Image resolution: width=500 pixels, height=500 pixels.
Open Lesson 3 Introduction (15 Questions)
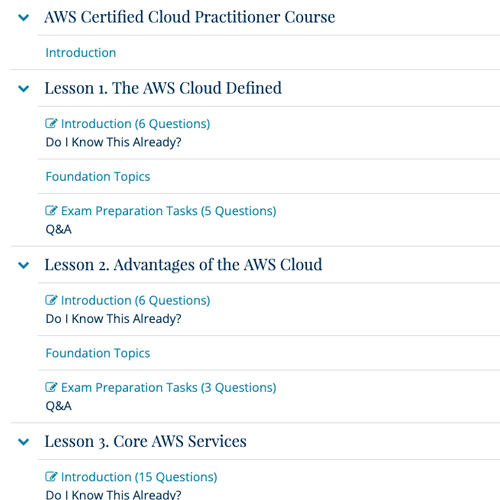[139, 477]
